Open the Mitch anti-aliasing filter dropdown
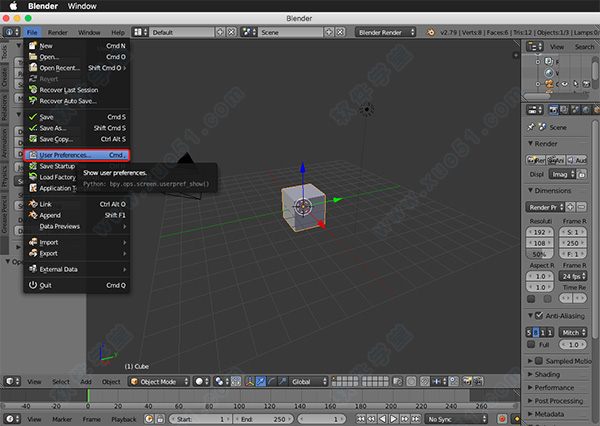600x426 pixels. coord(573,332)
